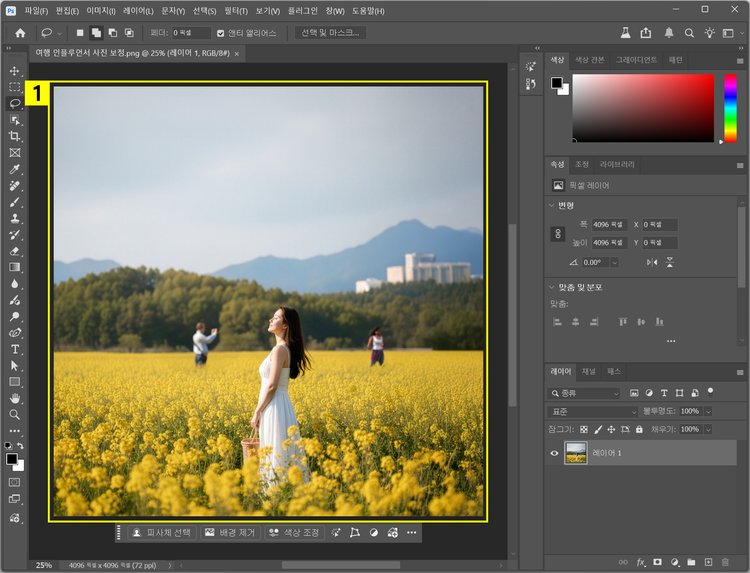Pick the Horizontal Type tool
750x573 pixels.
(x=15, y=349)
